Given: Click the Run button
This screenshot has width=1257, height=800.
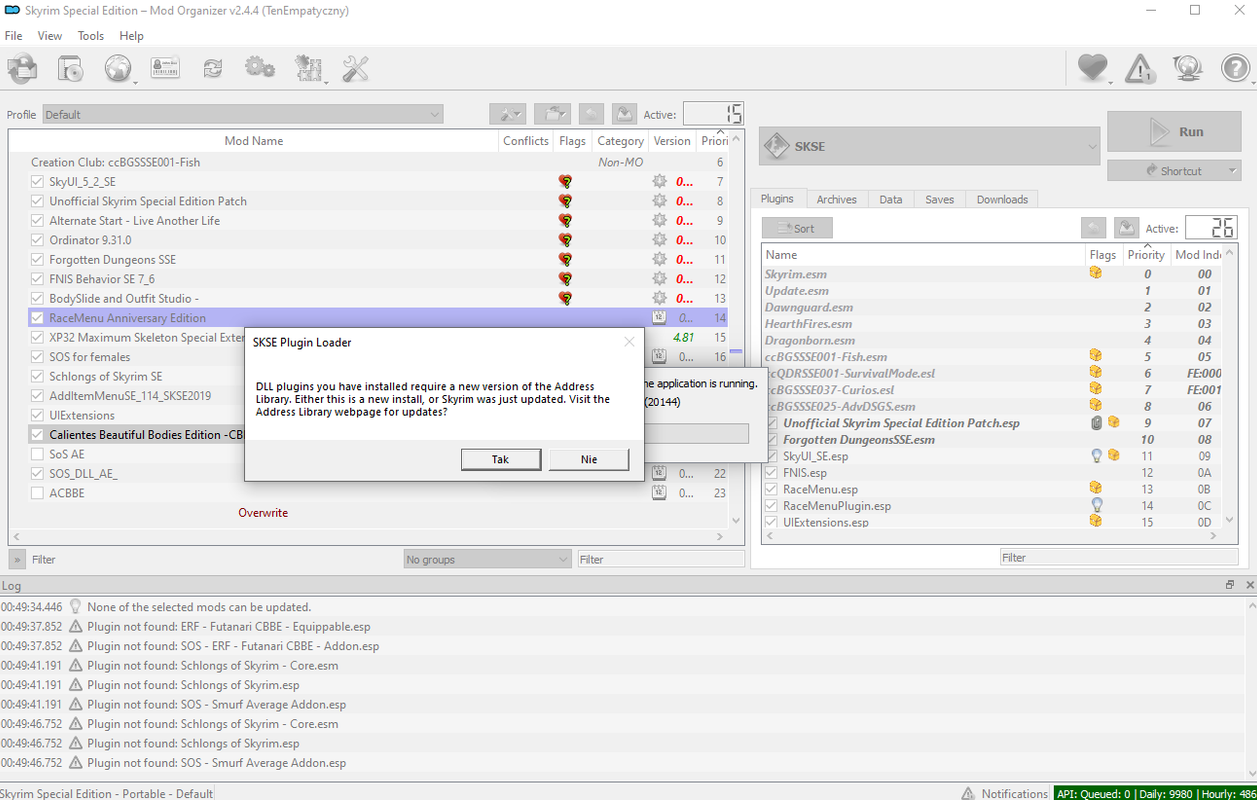Looking at the screenshot, I should 1174,131.
